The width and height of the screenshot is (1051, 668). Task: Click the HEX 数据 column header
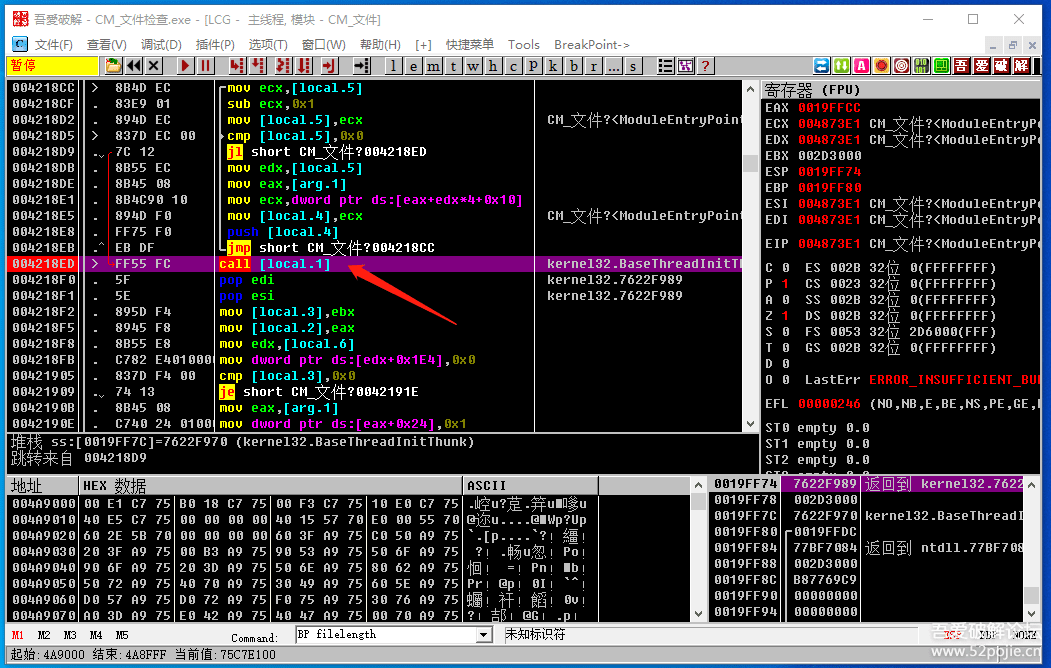click(270, 486)
